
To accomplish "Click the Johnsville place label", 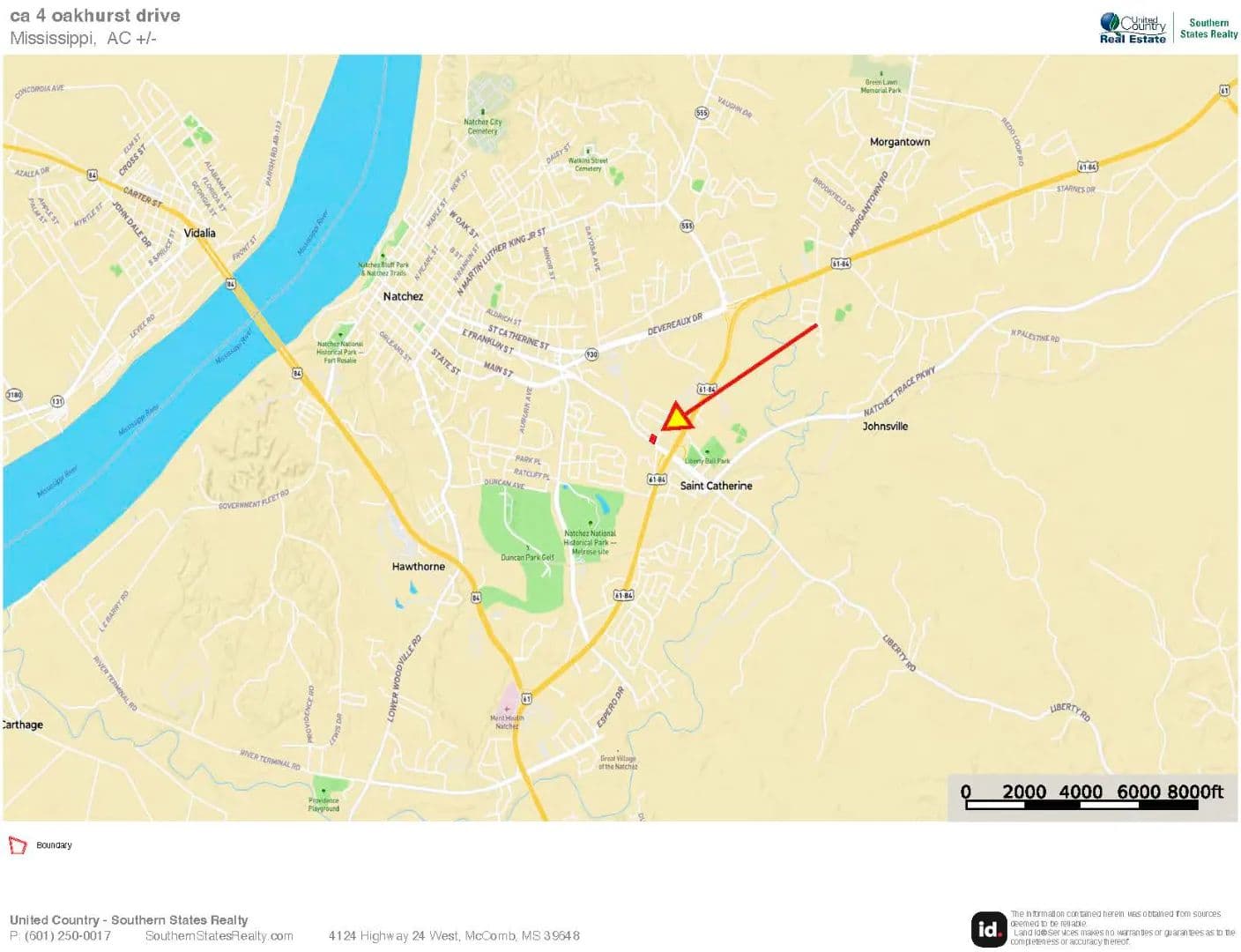I will tap(885, 427).
